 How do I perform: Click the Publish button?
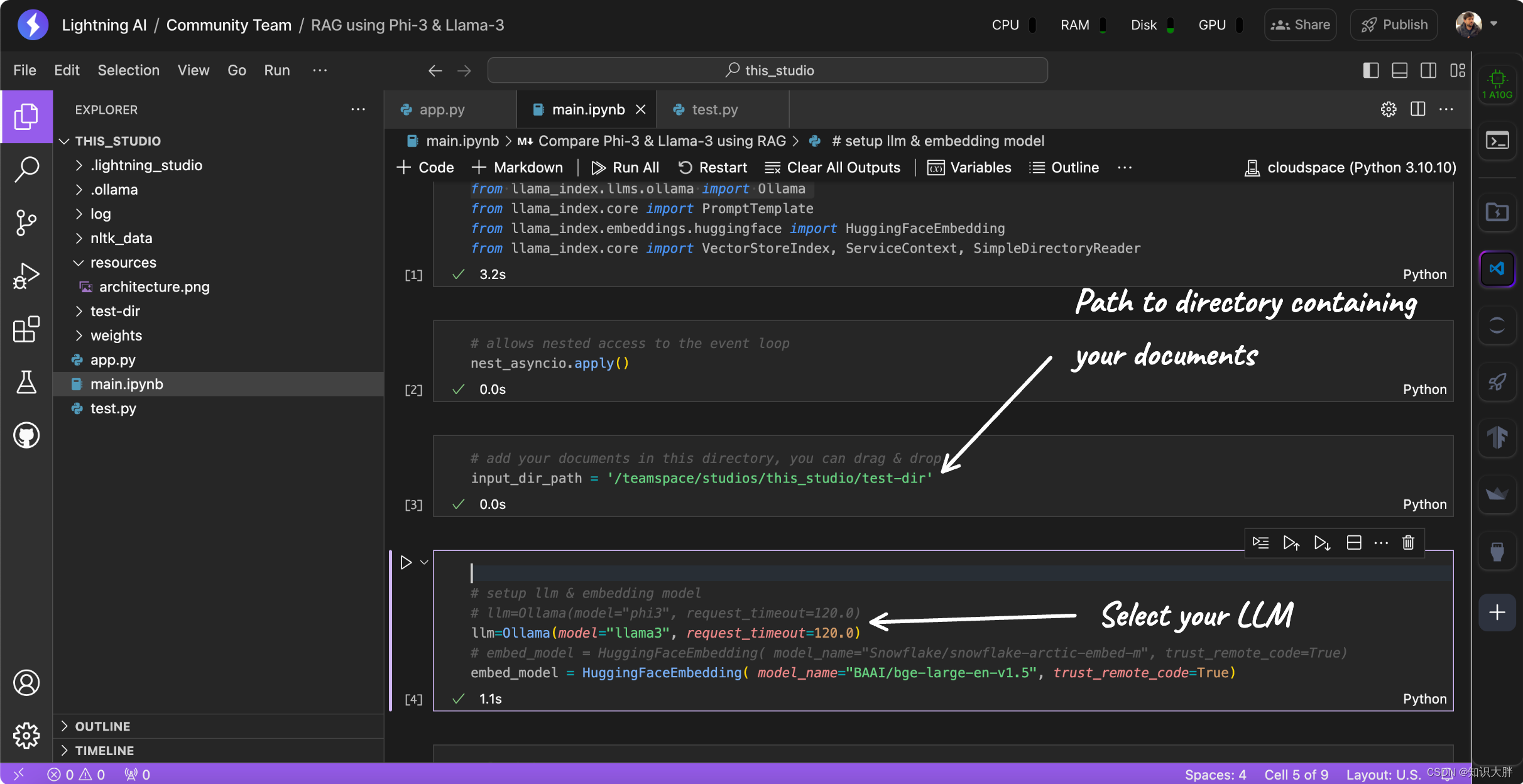point(1394,25)
